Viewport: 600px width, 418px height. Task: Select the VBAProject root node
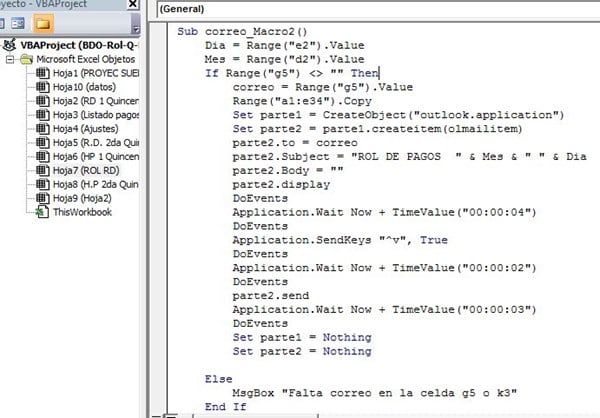[76, 45]
